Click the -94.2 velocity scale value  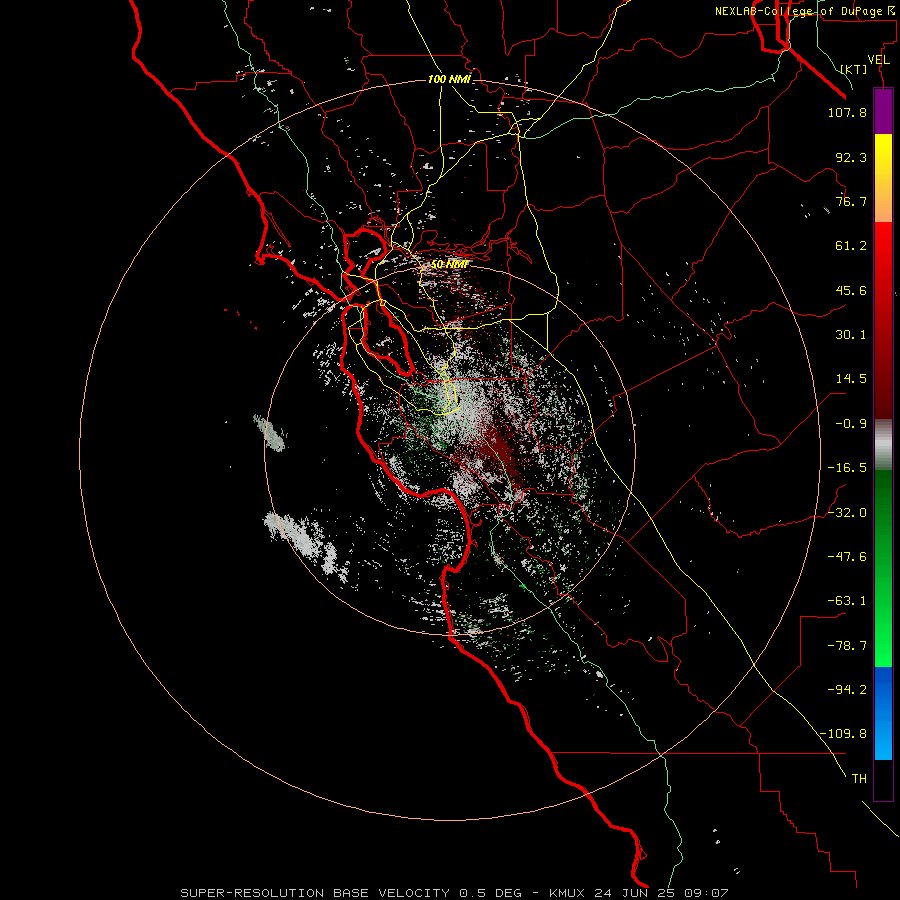tap(847, 690)
